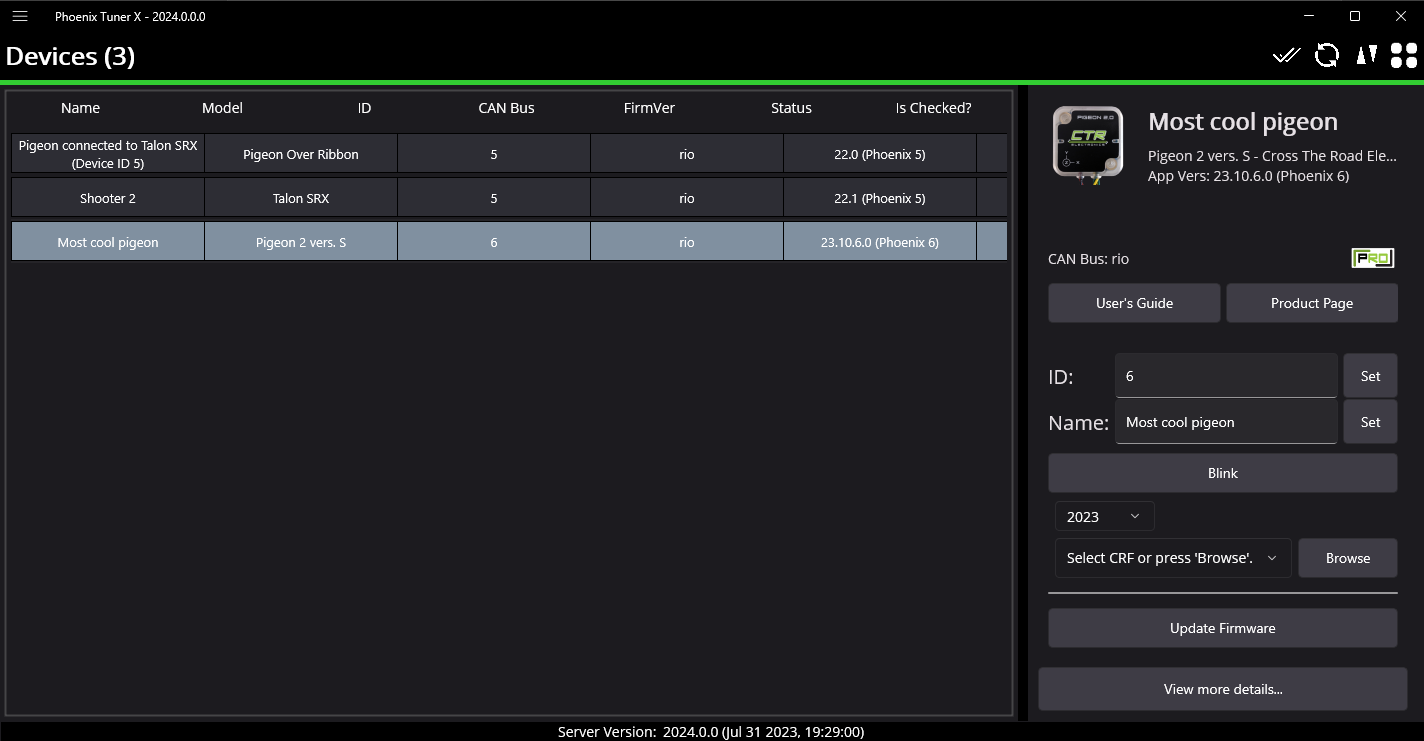Click Set next to the ID field
The image size is (1424, 741).
(x=1370, y=376)
